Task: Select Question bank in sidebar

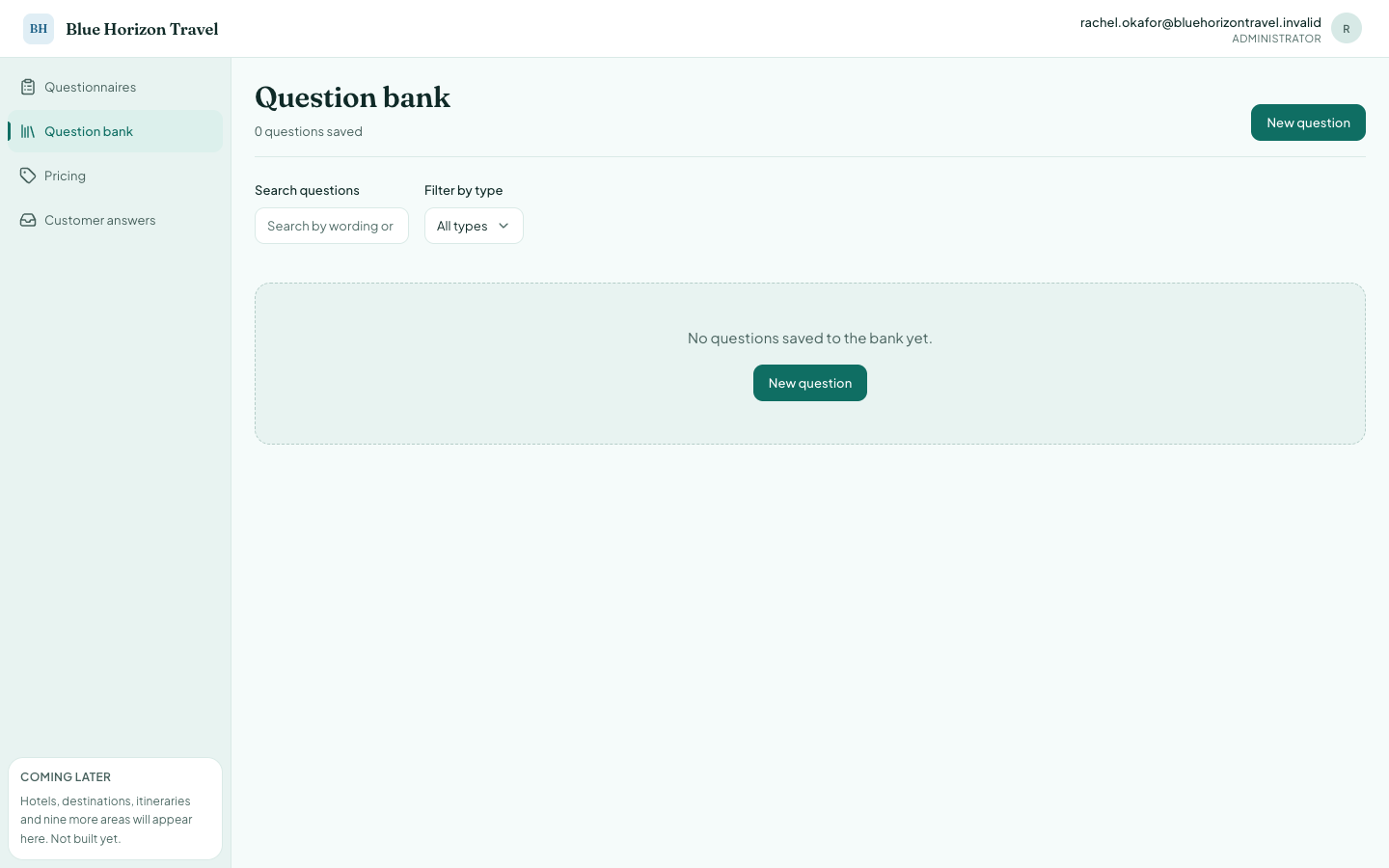Action: coord(115,131)
